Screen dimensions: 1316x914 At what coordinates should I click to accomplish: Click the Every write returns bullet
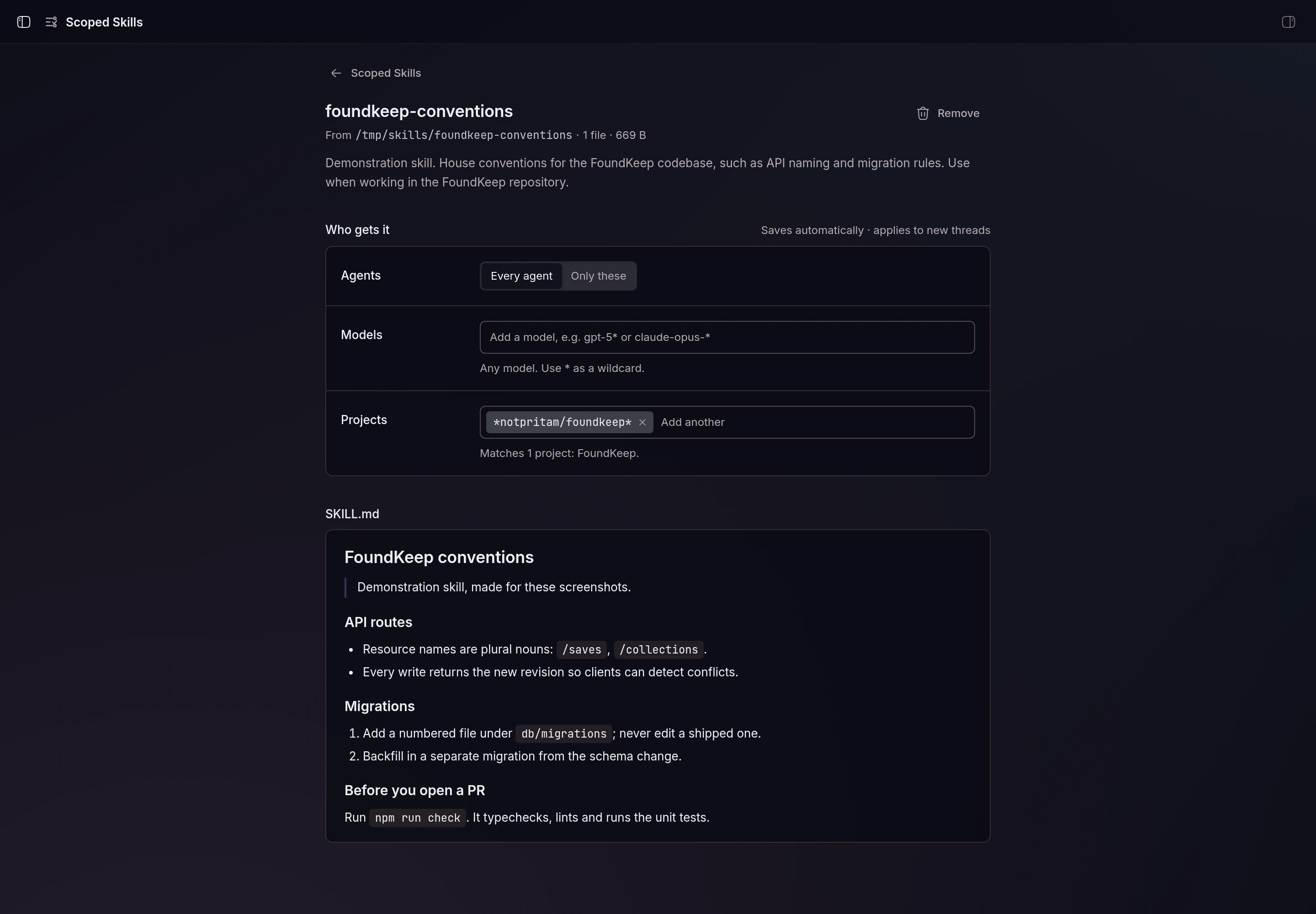coord(550,672)
